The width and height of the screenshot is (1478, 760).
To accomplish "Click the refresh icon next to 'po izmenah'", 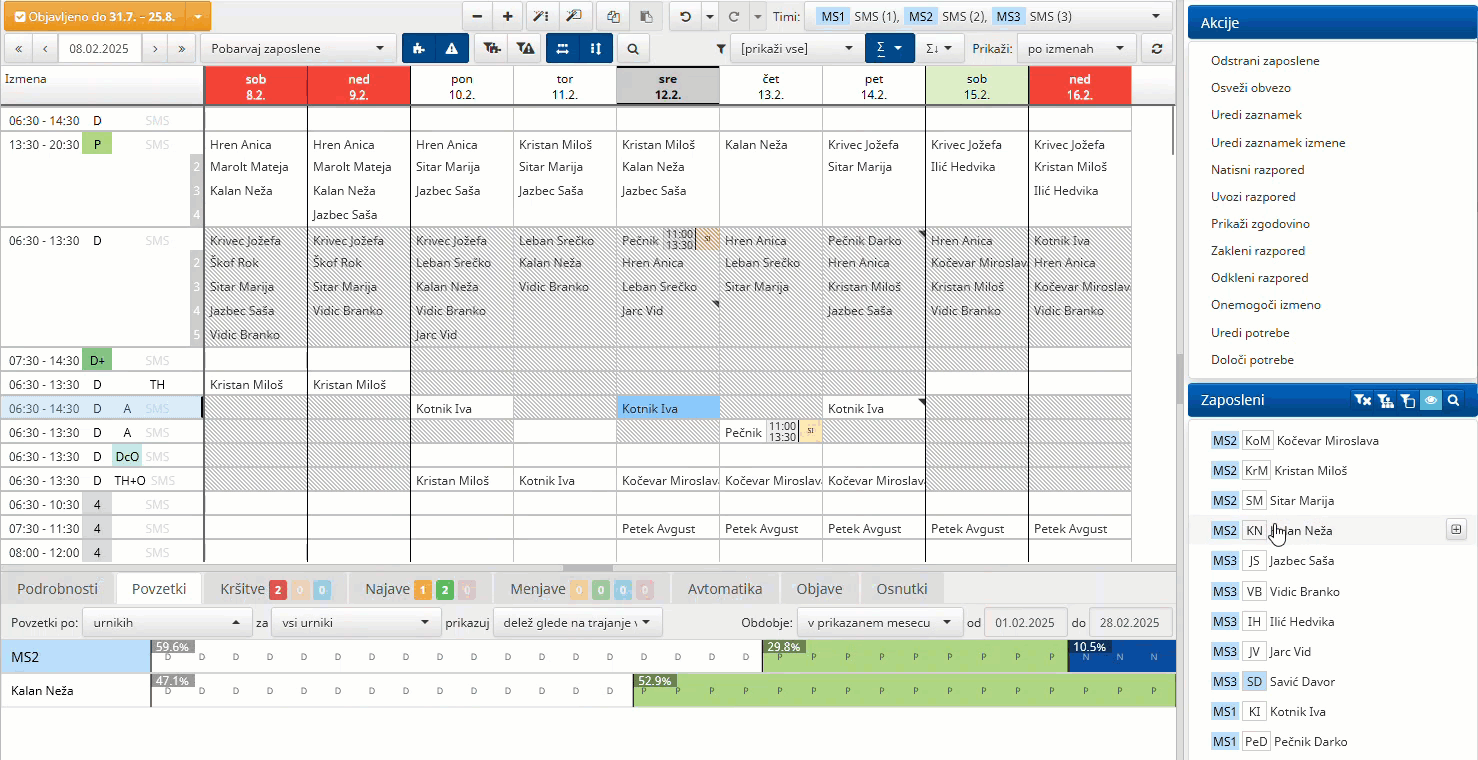I will 1157,48.
